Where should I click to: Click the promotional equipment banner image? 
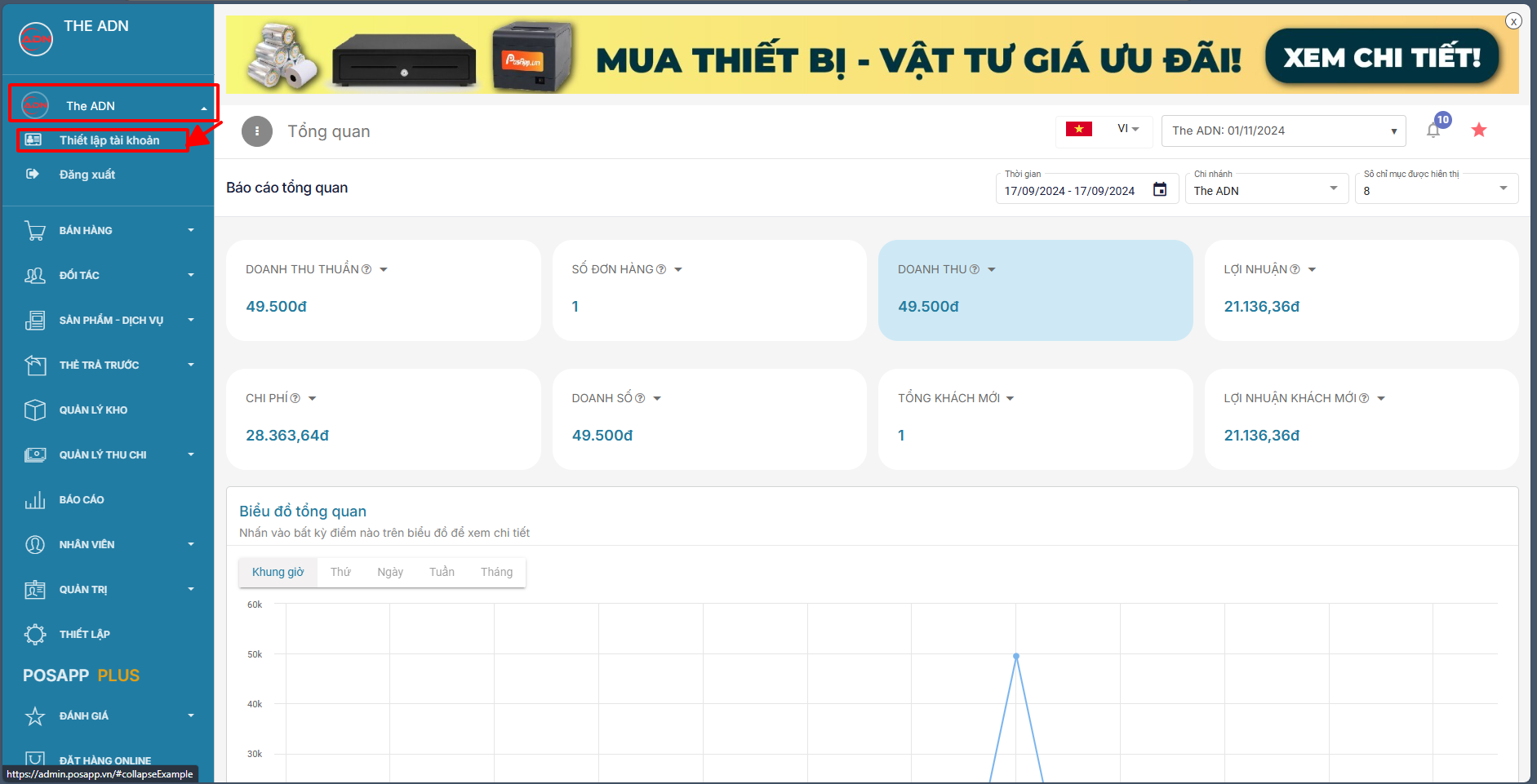pos(873,55)
